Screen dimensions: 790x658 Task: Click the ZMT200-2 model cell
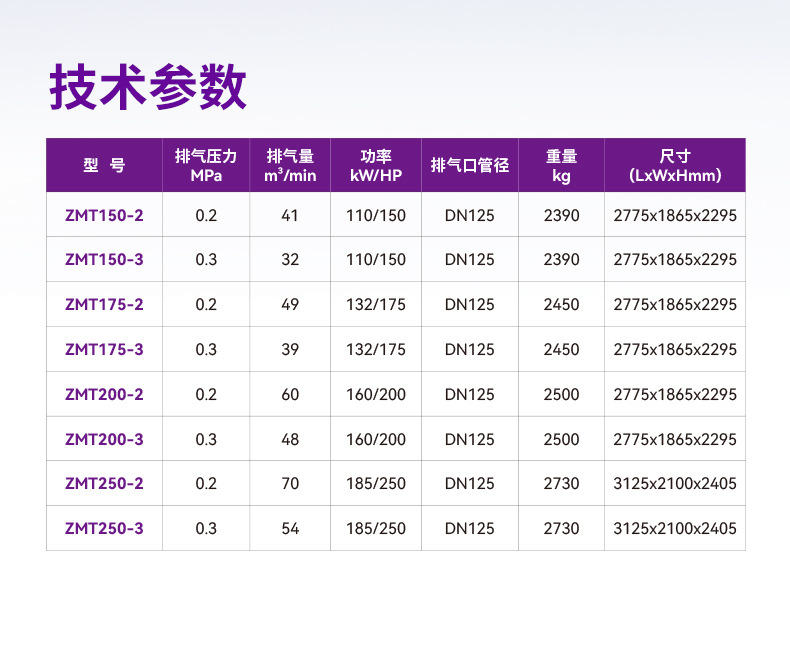pyautogui.click(x=104, y=394)
